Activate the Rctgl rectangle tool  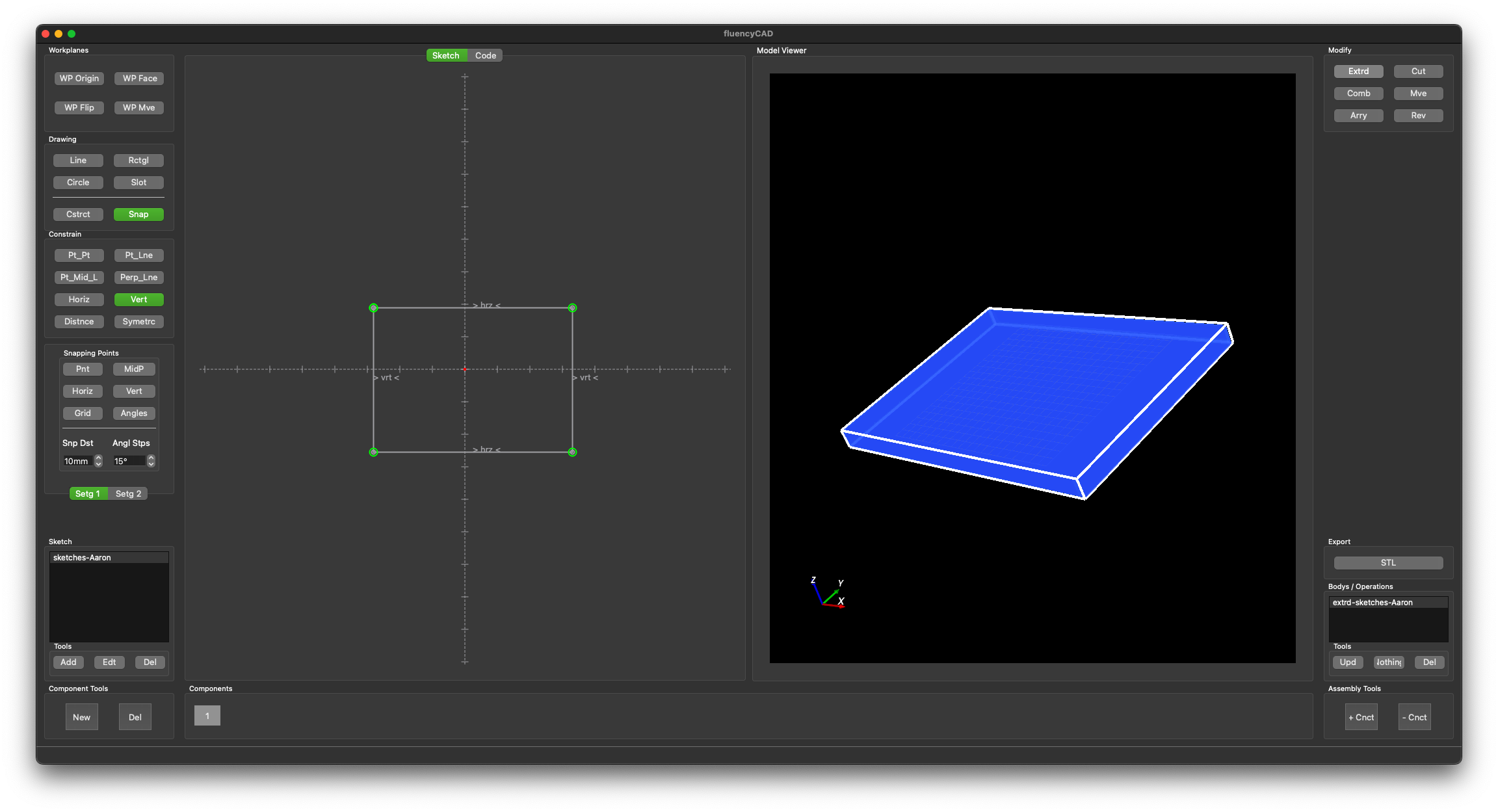tap(138, 161)
